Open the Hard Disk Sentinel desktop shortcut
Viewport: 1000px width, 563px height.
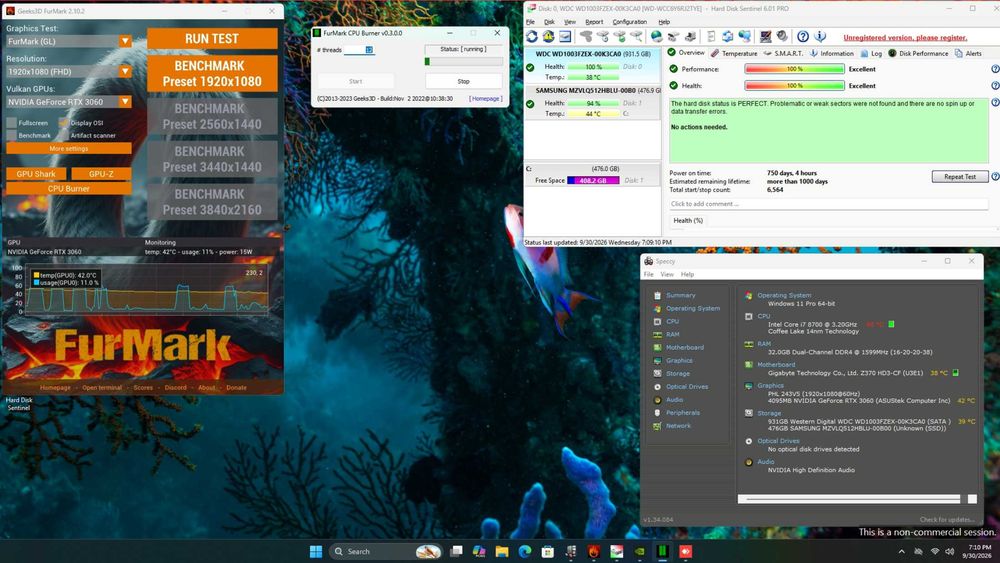tap(18, 404)
